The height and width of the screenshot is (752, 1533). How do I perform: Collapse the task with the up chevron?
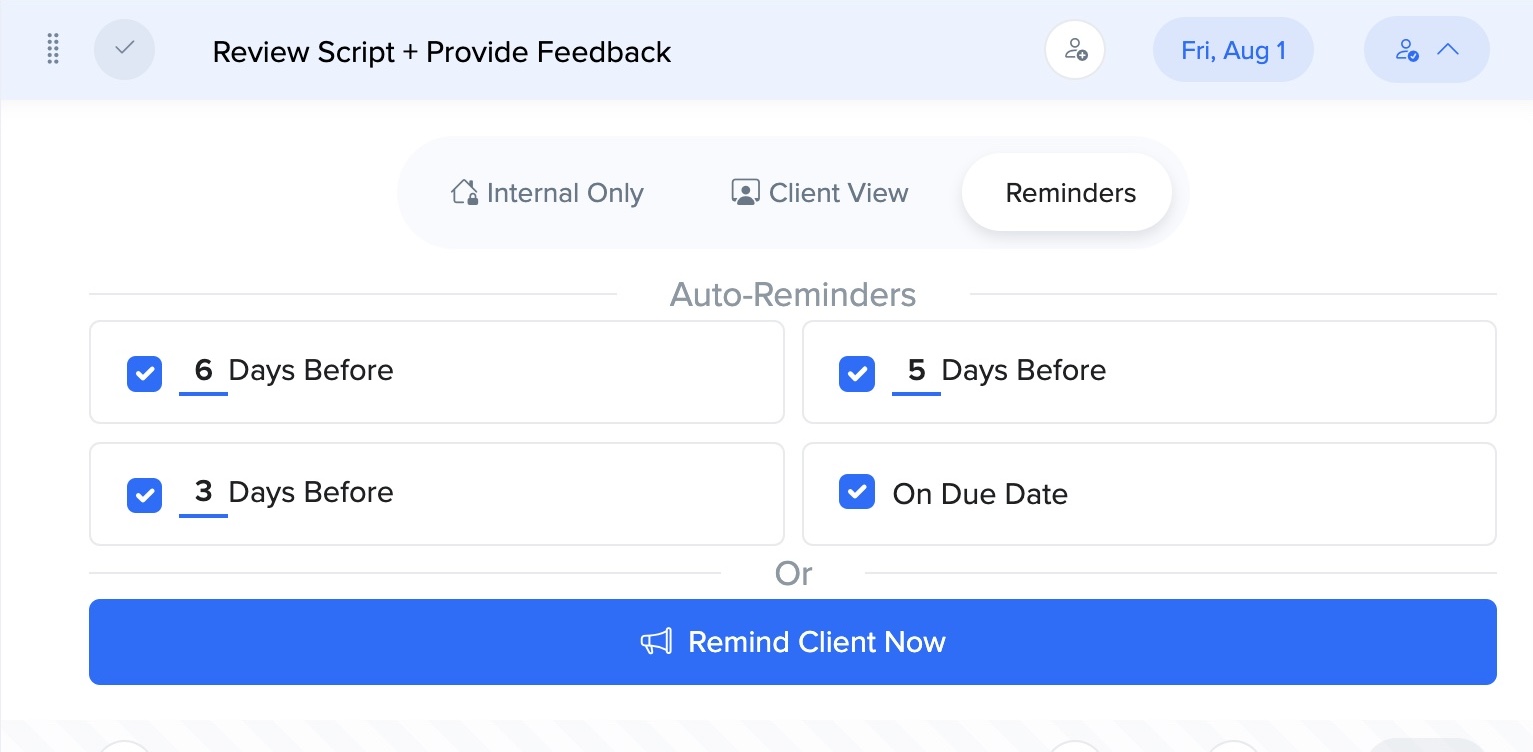1448,49
